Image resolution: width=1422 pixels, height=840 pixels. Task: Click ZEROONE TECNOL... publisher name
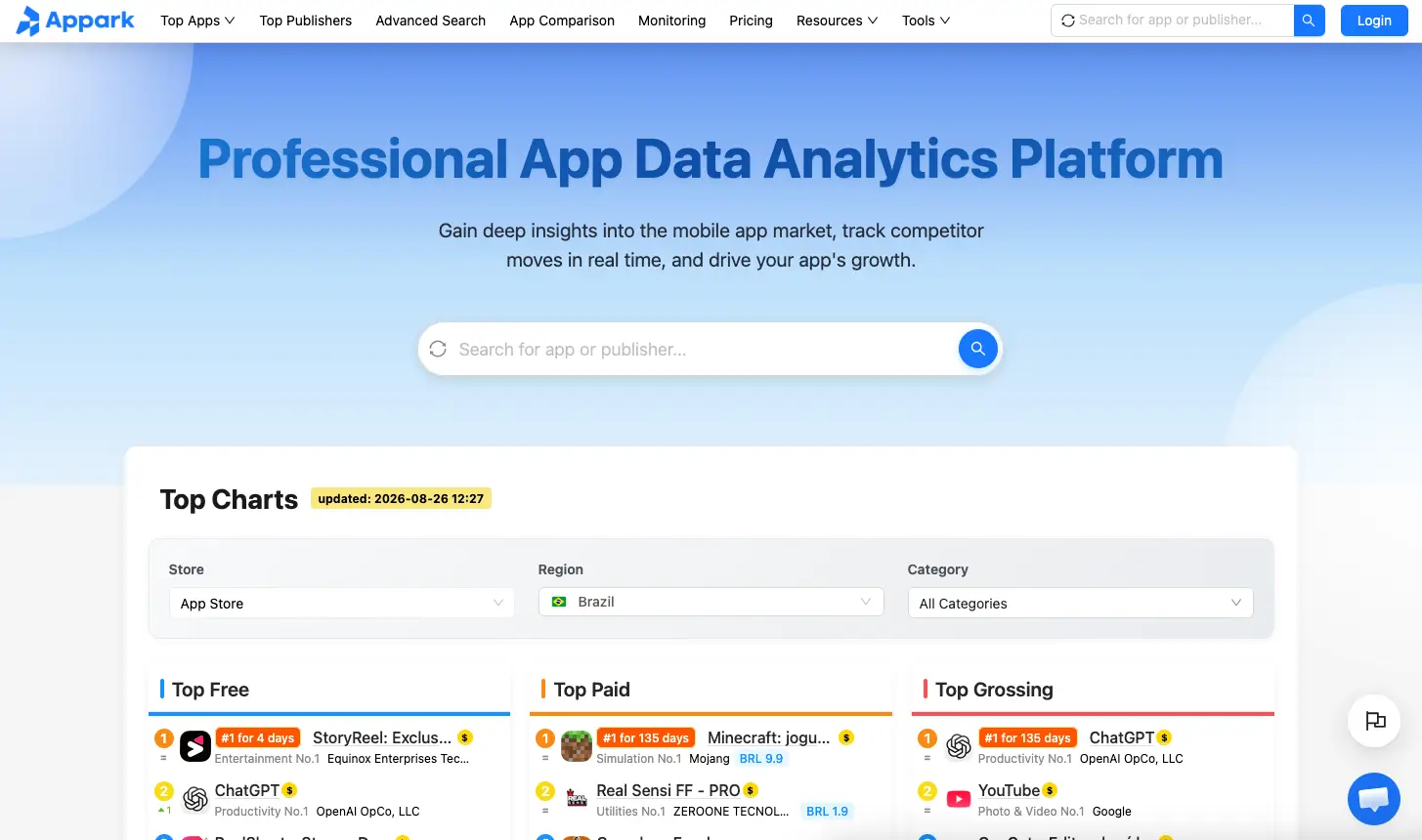coord(731,812)
